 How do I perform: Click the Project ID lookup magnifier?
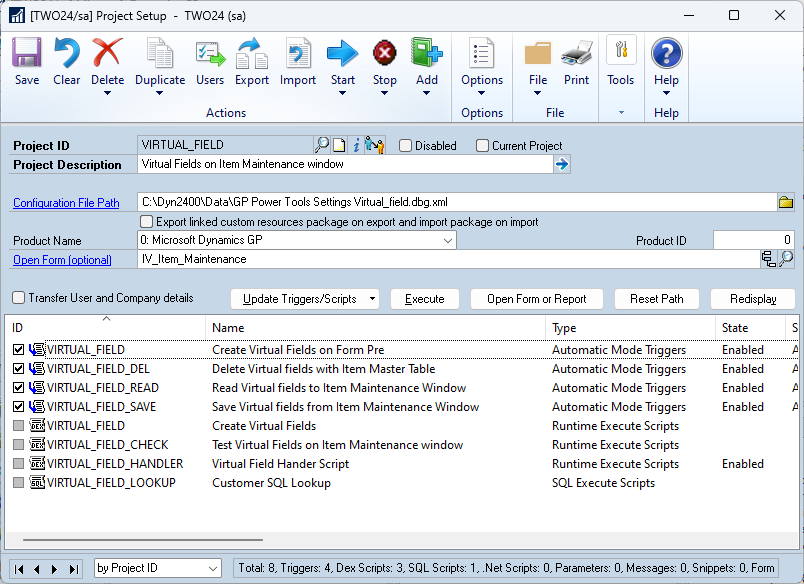pos(321,145)
